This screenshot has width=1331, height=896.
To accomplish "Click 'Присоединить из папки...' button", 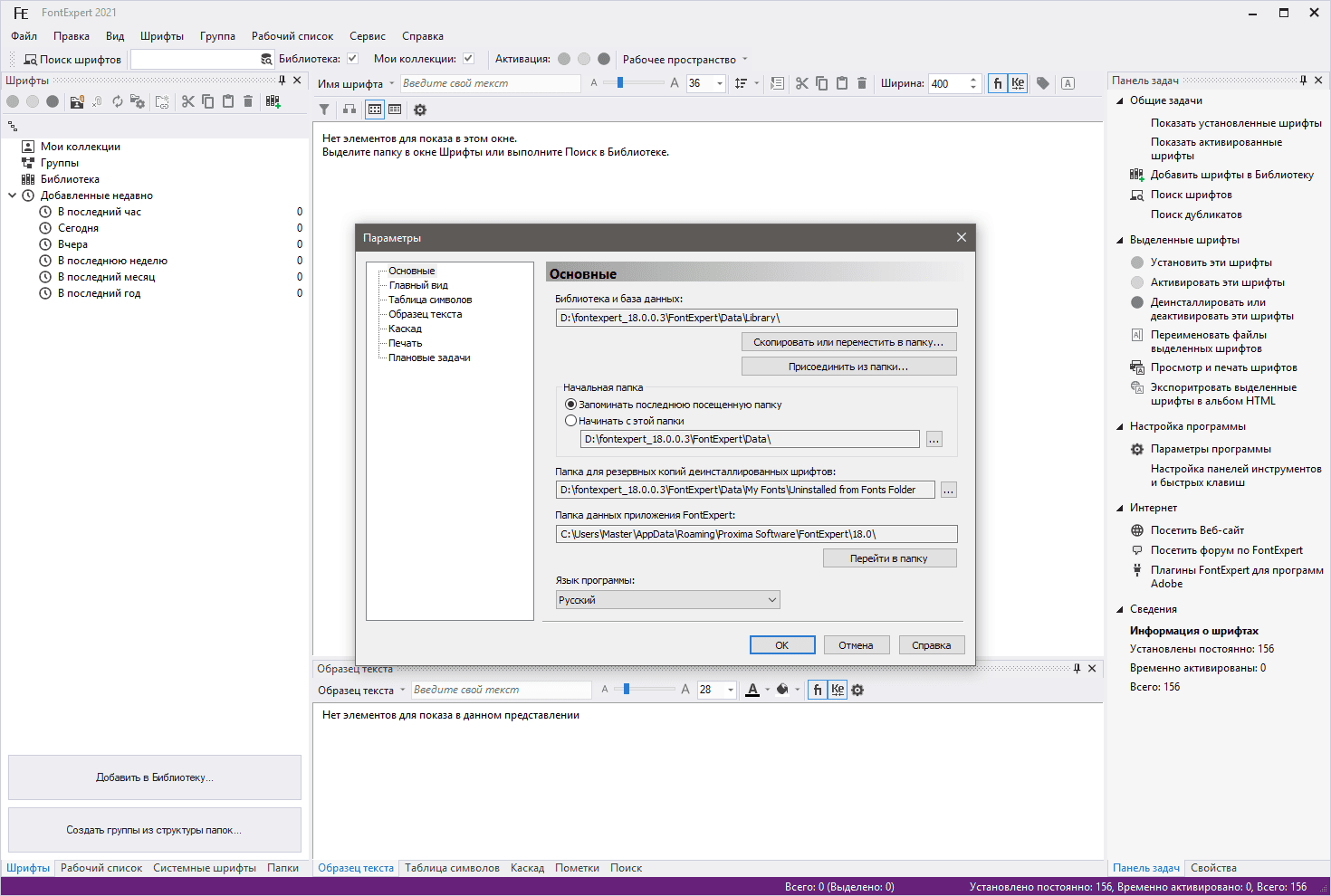I will [x=848, y=367].
